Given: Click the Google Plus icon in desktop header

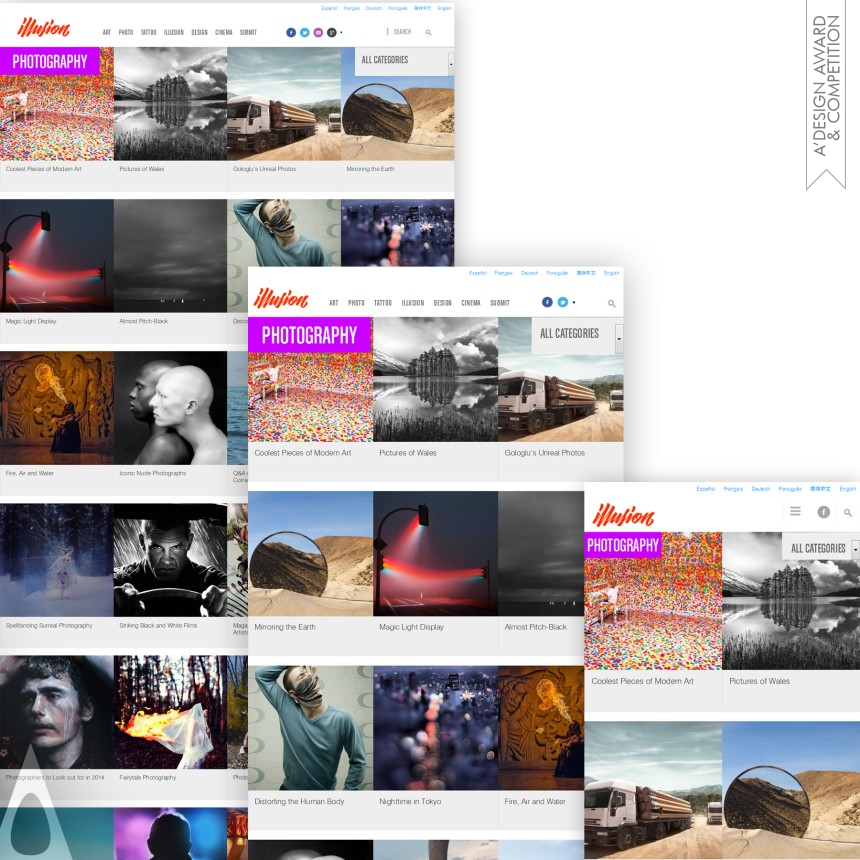Looking at the screenshot, I should click(x=331, y=32).
